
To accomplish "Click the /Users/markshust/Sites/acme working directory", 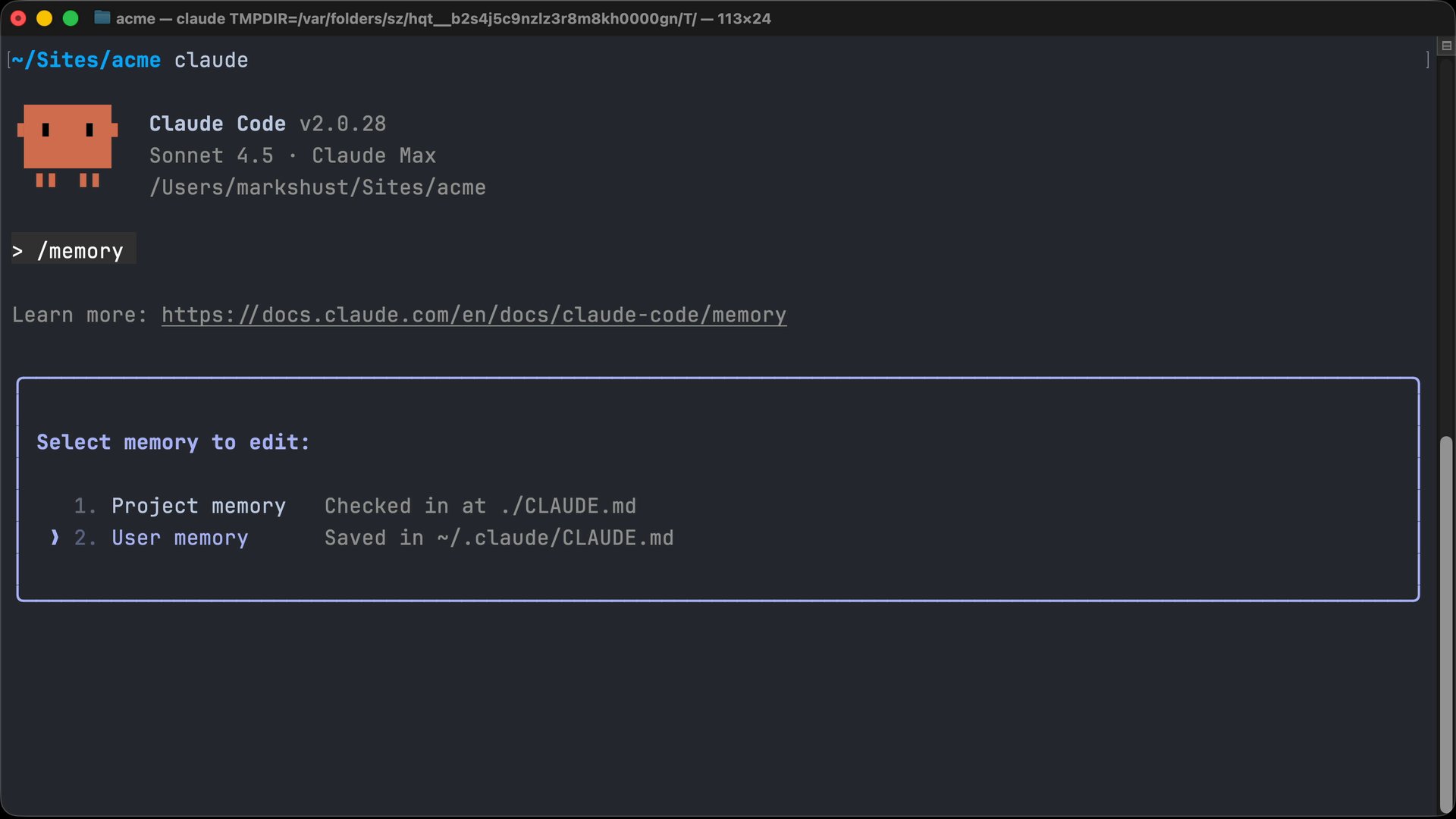I will click(317, 187).
